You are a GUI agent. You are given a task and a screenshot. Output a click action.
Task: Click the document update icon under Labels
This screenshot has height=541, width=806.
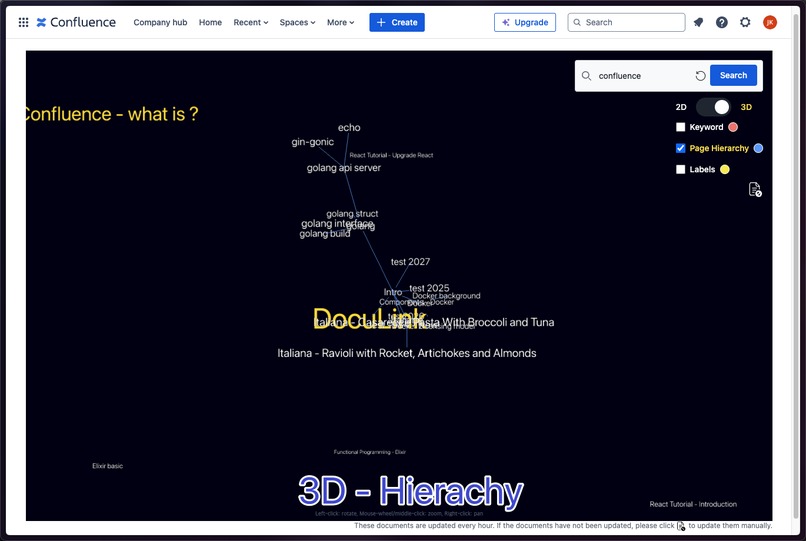click(755, 189)
